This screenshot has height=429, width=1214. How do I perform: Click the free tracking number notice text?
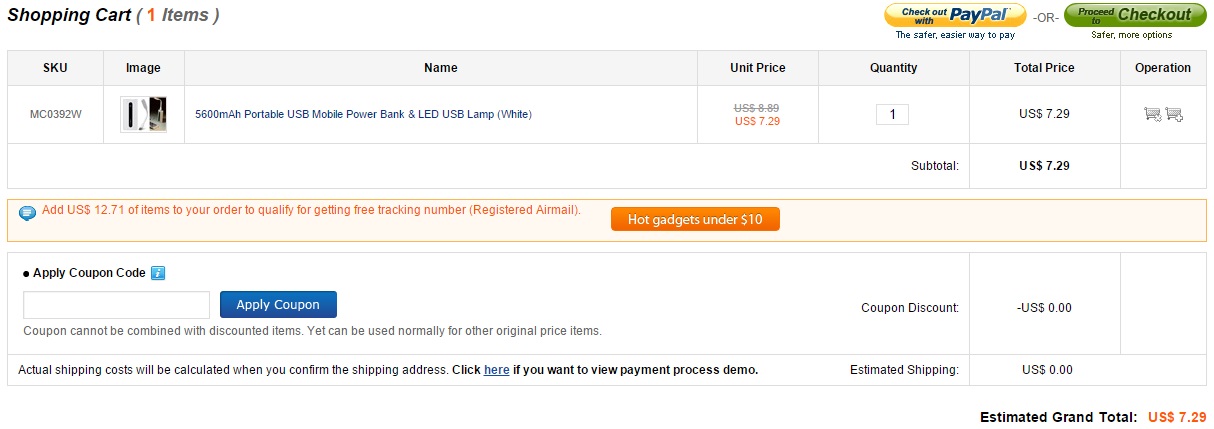pyautogui.click(x=311, y=210)
